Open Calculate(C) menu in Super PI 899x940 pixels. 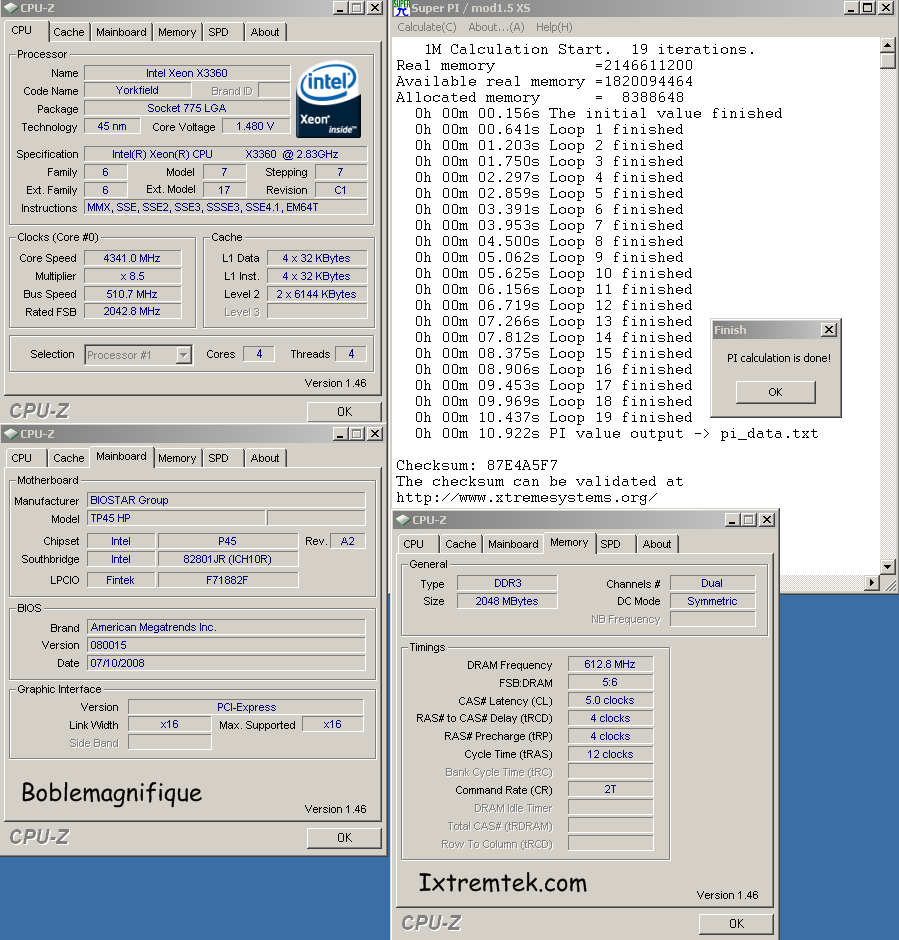pos(427,27)
